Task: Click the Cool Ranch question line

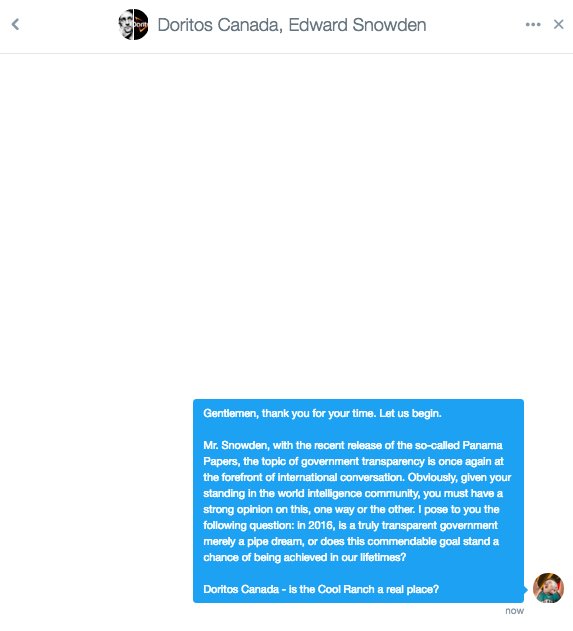Action: coord(321,589)
